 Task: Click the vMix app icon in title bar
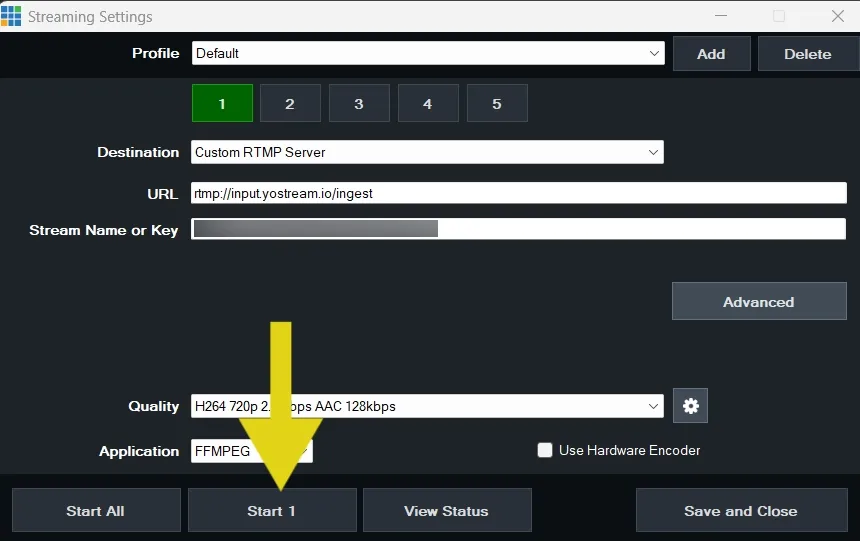pos(11,16)
